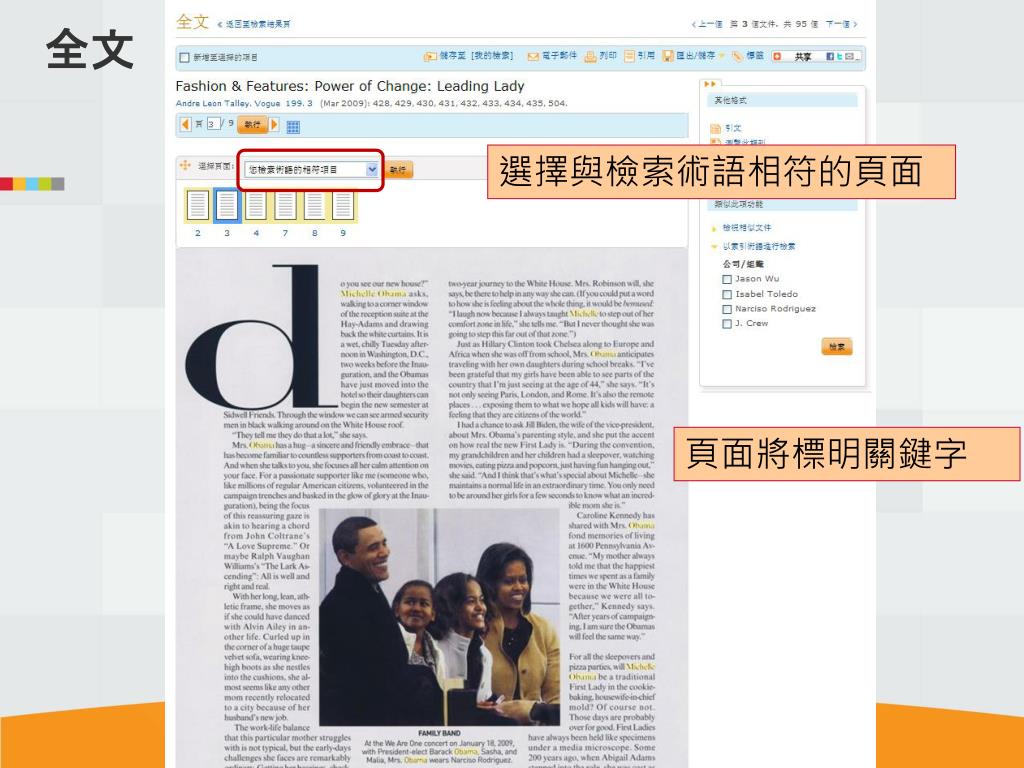Select page thumbnail 3

[227, 205]
